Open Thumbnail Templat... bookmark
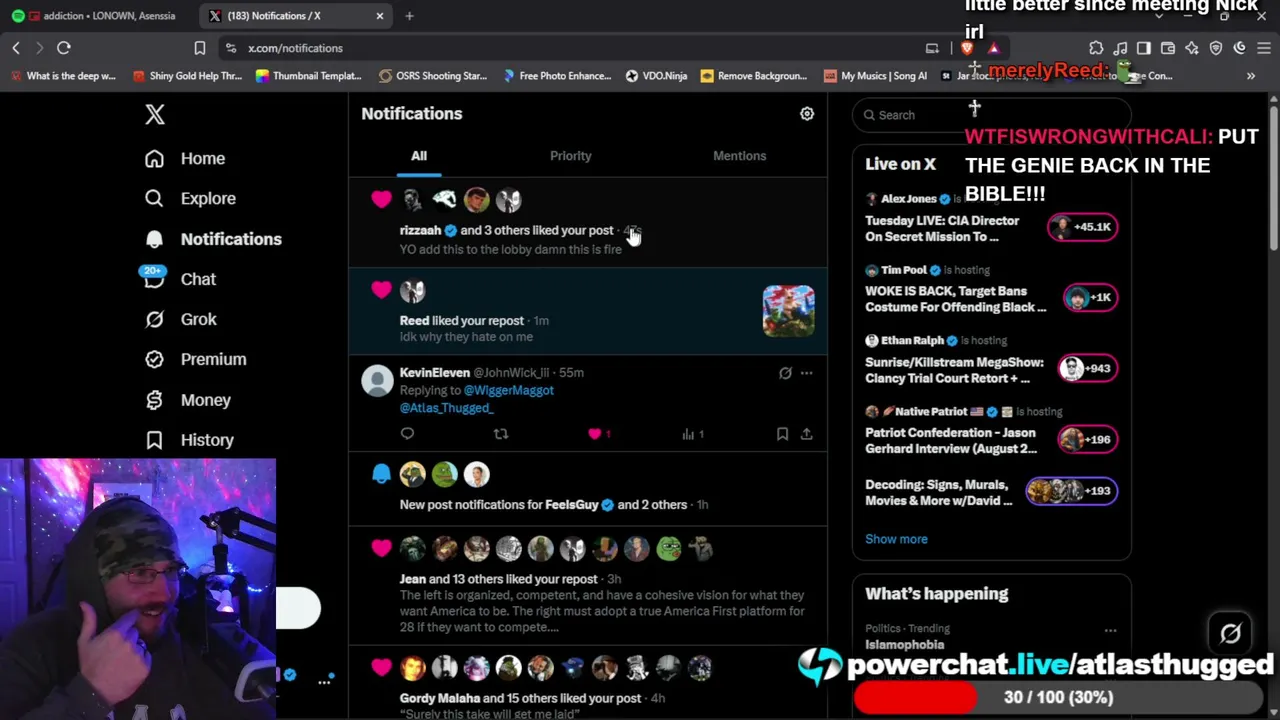The width and height of the screenshot is (1280, 720). click(308, 76)
